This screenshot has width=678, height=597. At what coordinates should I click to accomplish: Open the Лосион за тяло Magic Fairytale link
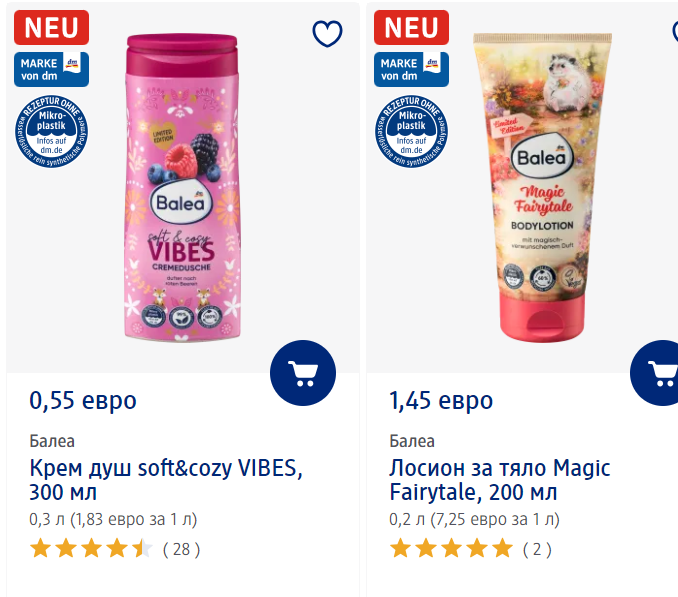[499, 480]
